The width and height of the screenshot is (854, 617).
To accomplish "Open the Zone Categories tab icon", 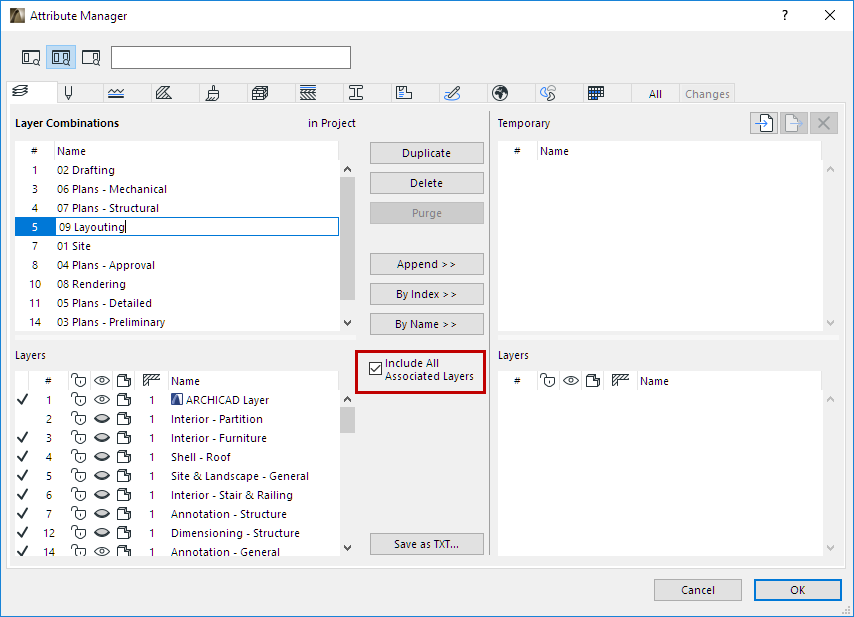I will click(404, 93).
